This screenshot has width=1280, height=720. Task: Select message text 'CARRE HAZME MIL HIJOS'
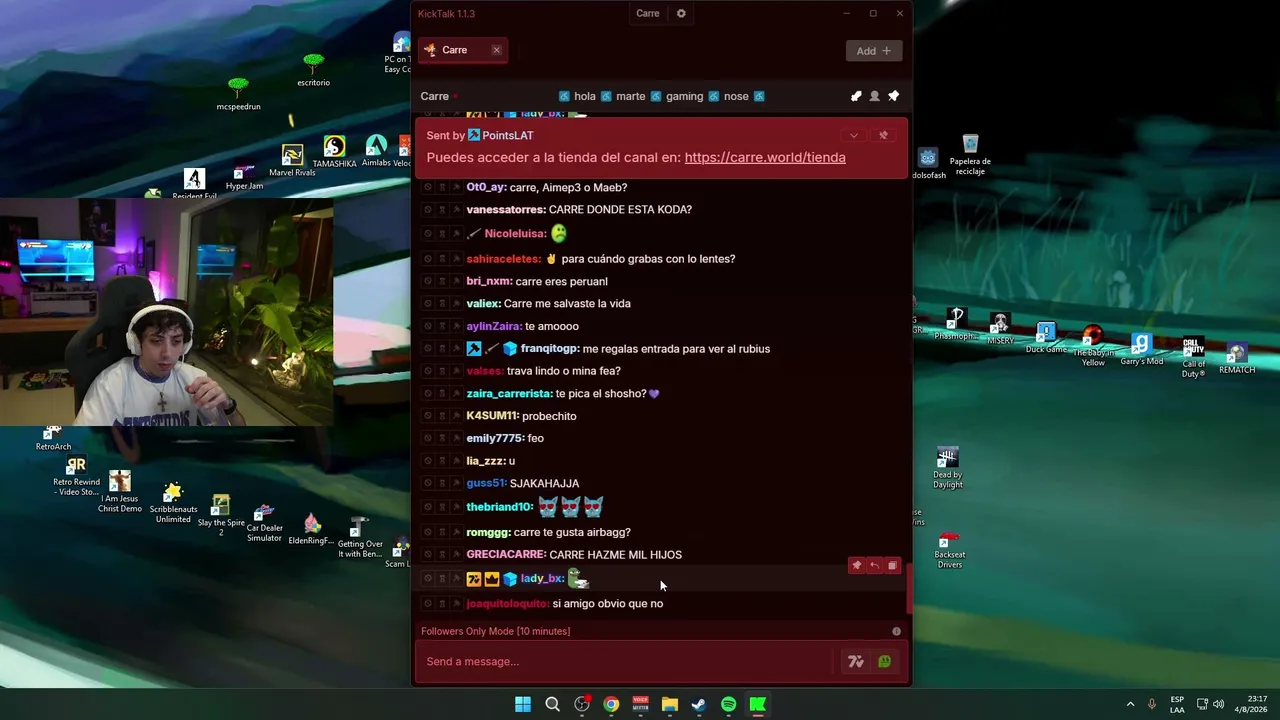pos(616,555)
